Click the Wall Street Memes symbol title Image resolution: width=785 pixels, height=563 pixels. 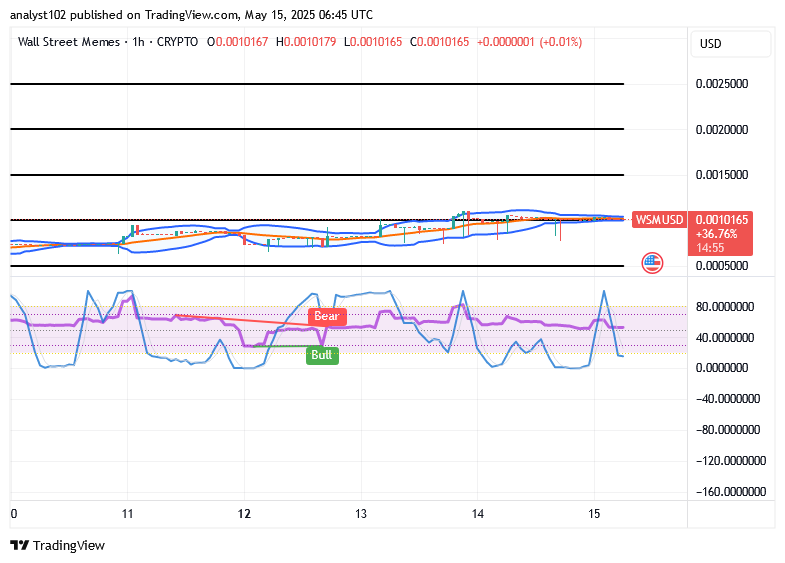69,42
